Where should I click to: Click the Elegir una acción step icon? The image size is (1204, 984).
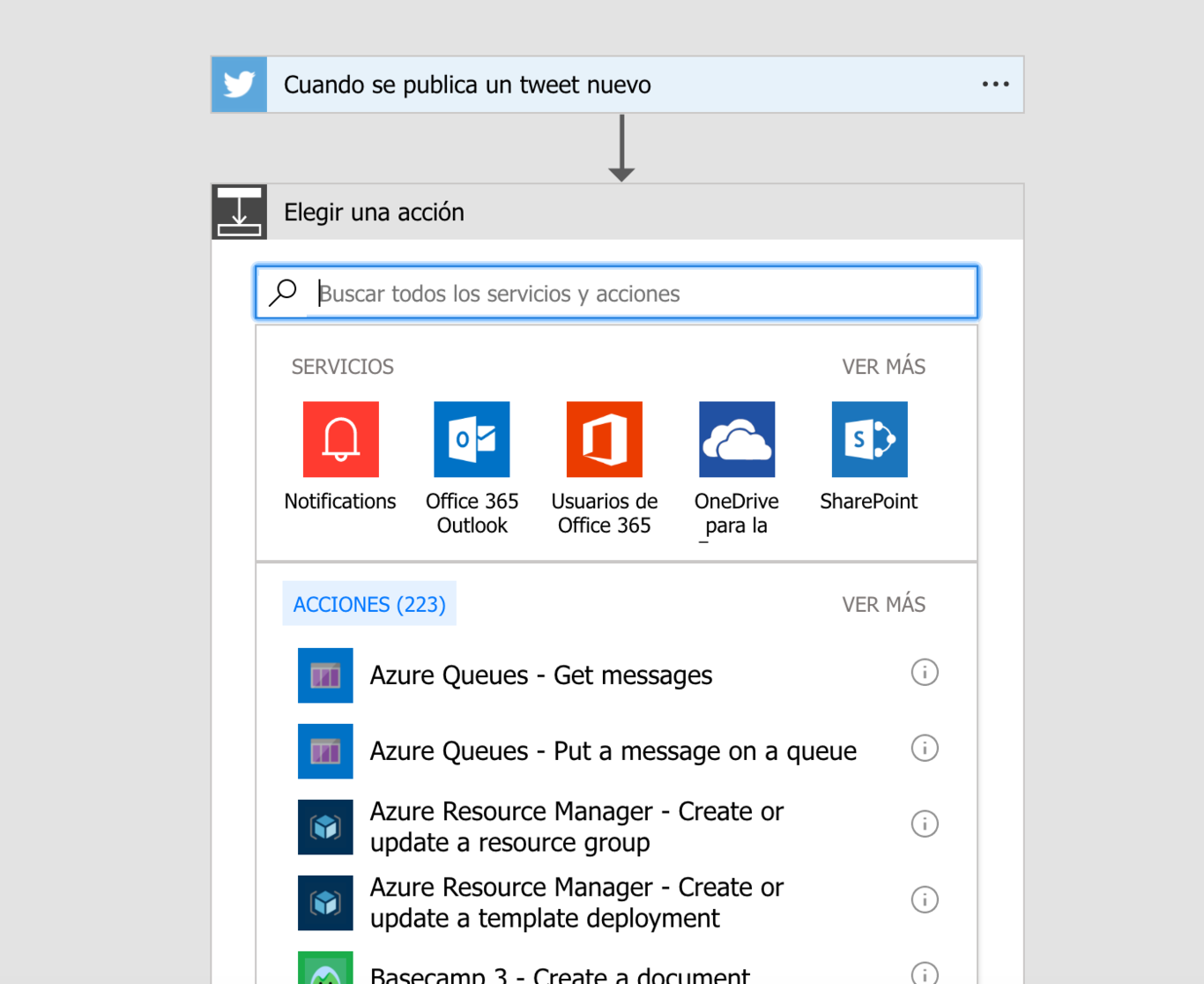(239, 212)
